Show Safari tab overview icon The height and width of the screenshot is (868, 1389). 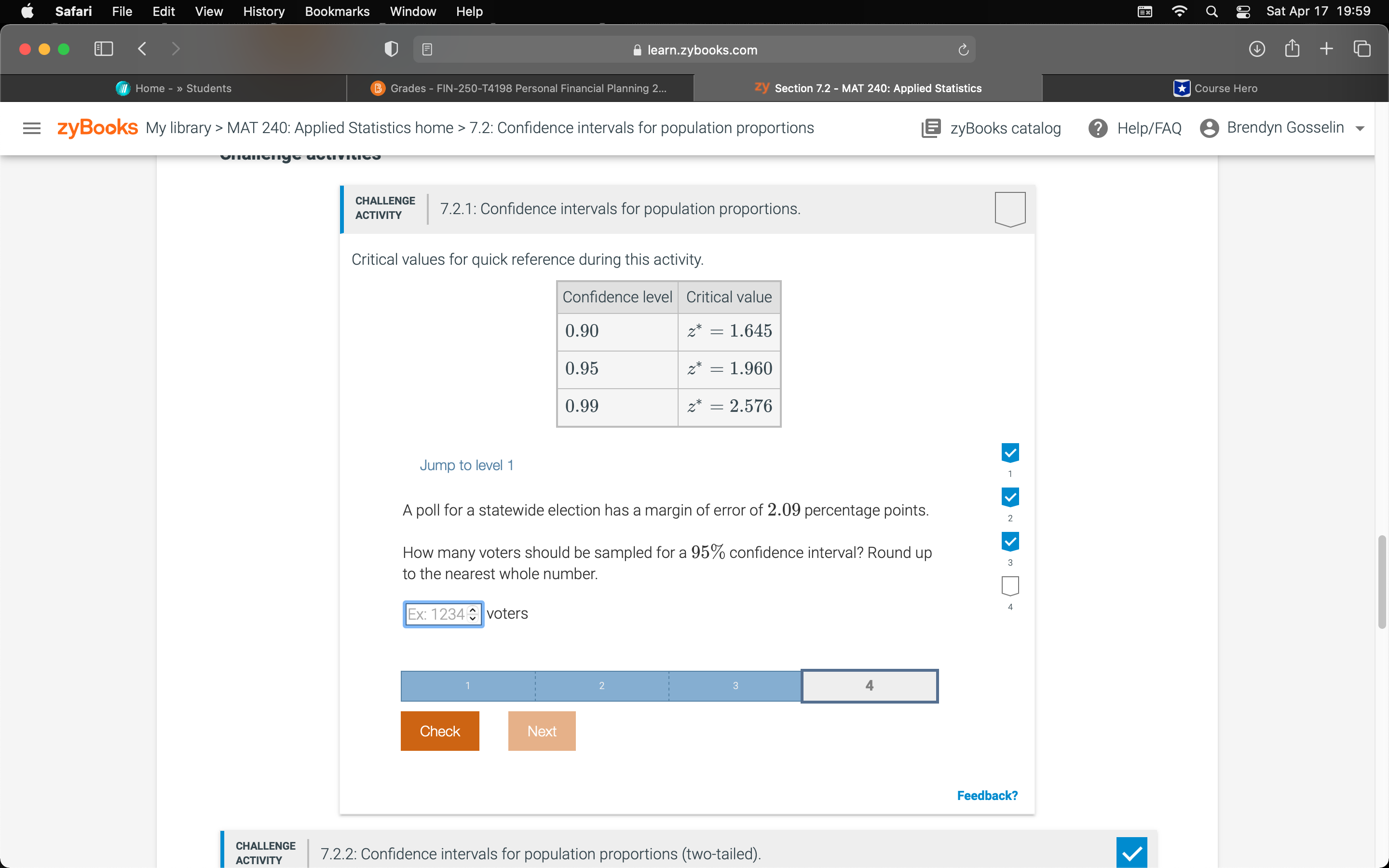coord(1362,49)
